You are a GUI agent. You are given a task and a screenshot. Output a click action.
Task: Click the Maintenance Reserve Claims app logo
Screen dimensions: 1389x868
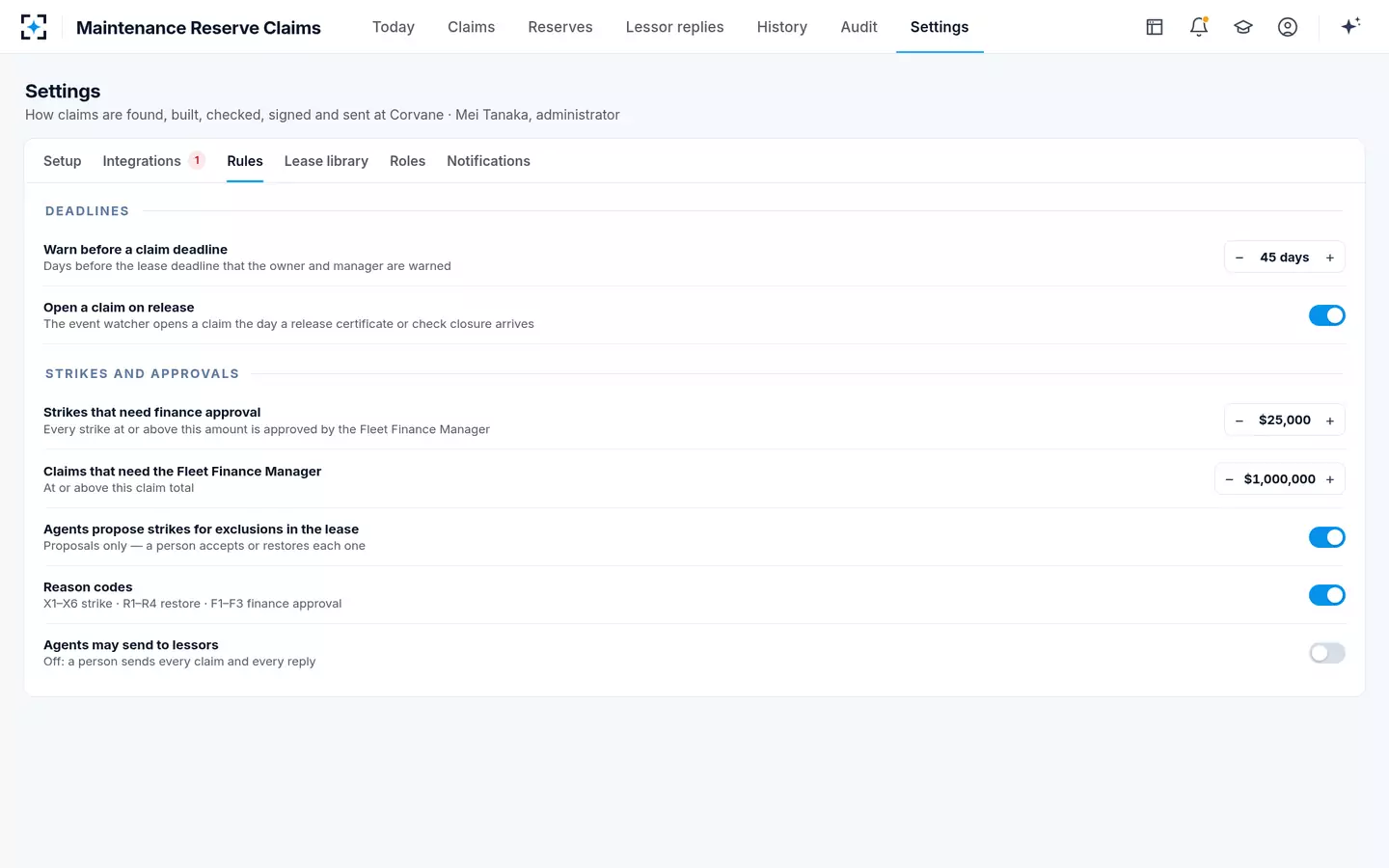click(34, 27)
